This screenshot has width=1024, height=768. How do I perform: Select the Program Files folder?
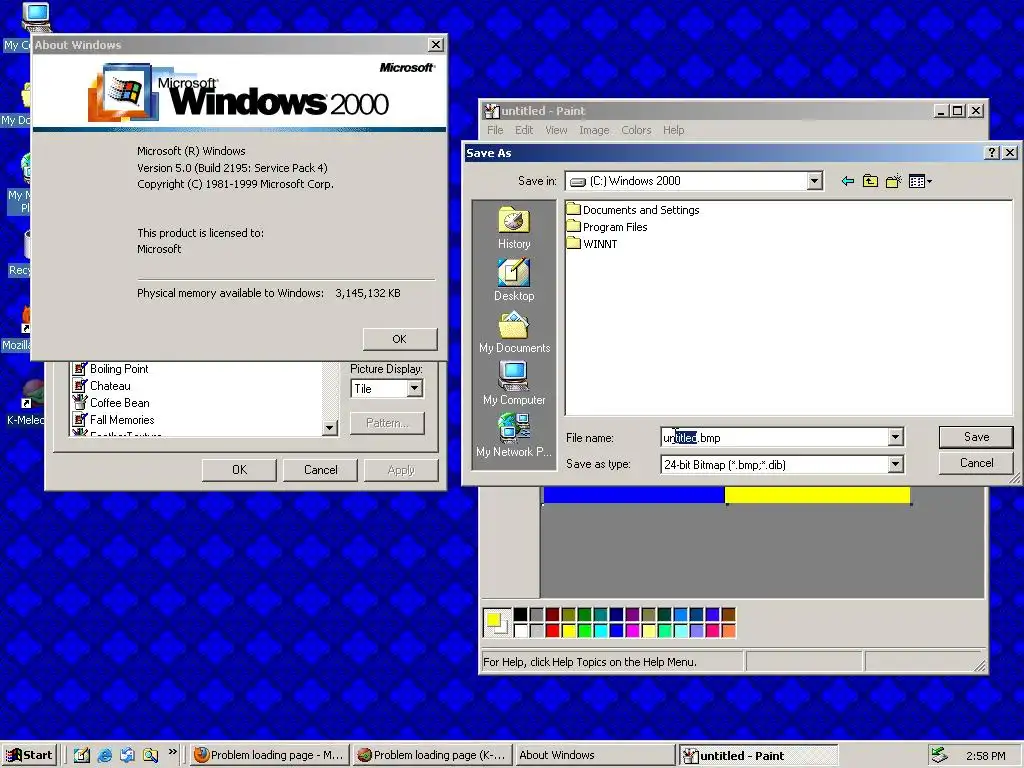(607, 227)
